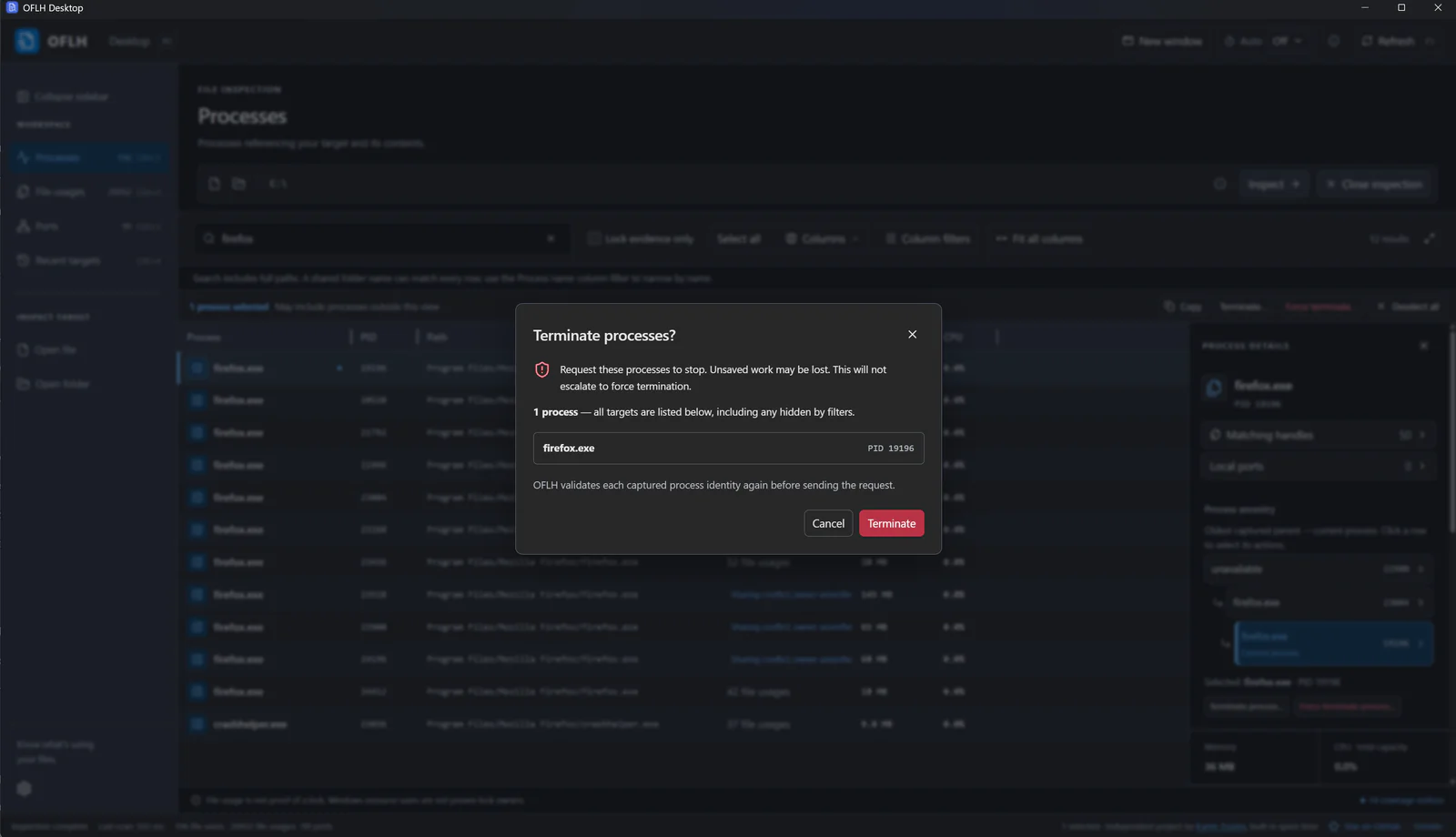Open Recent targets in sidebar
Image resolution: width=1456 pixels, height=837 pixels.
[x=88, y=260]
